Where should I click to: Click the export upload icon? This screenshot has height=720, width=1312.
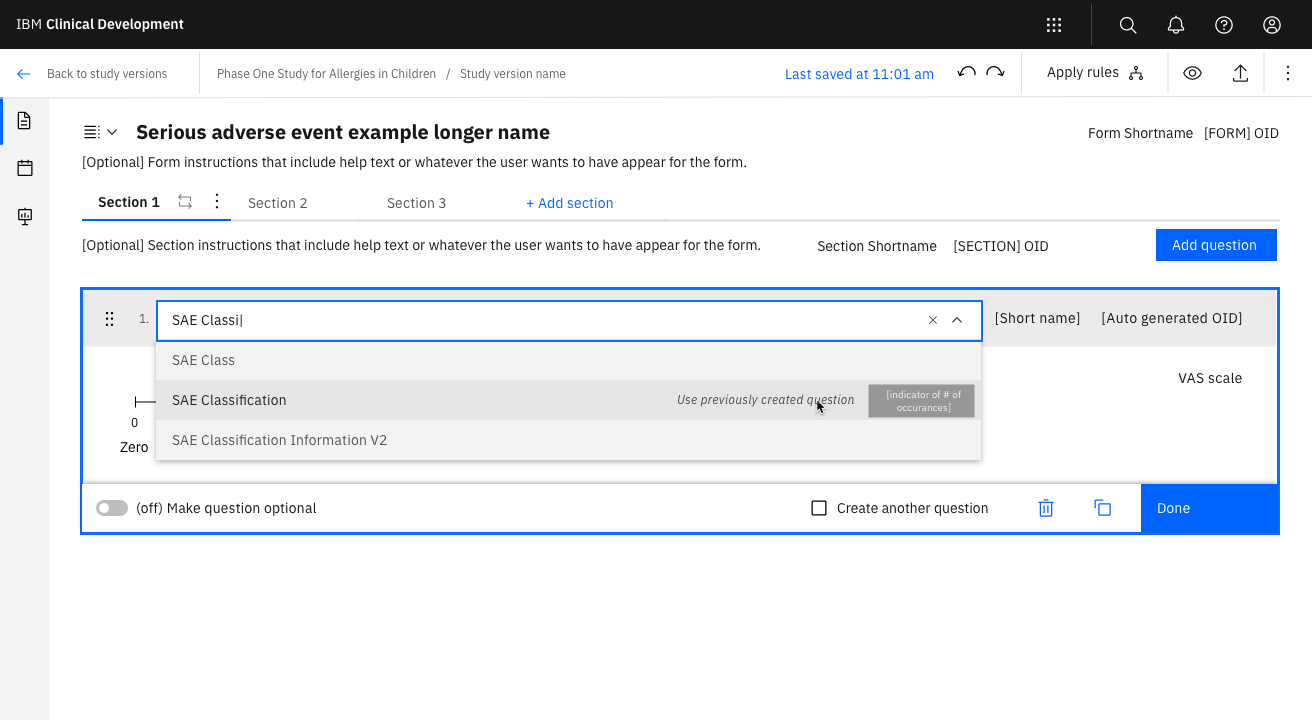click(x=1240, y=73)
